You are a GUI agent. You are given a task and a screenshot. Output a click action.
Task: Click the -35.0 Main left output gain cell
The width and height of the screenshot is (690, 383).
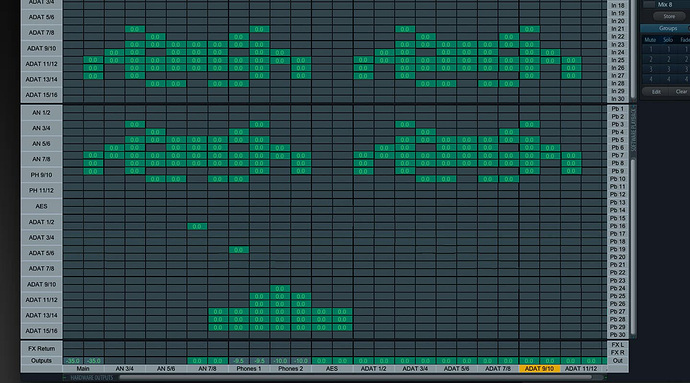pos(73,361)
